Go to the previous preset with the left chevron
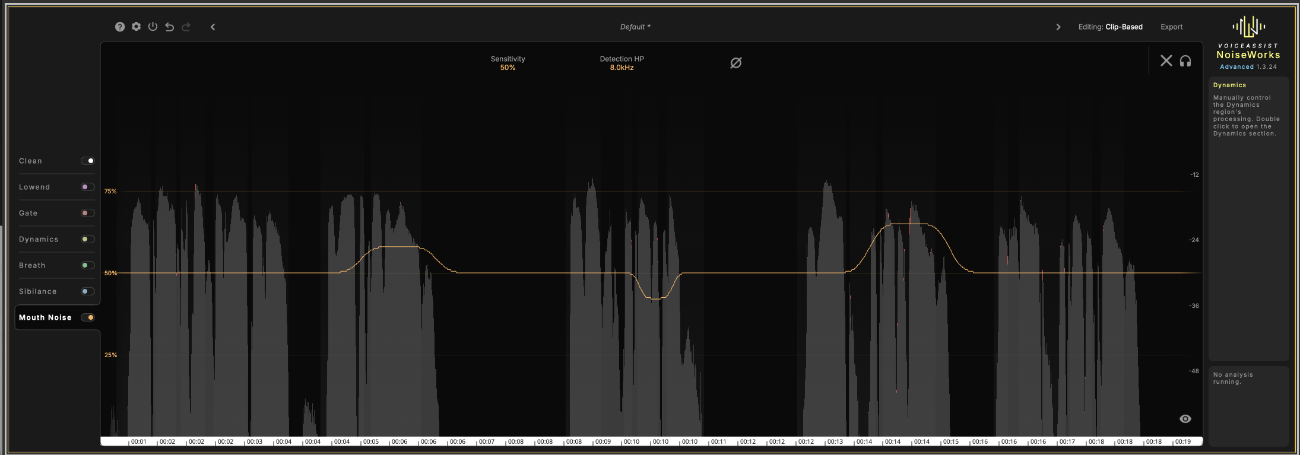This screenshot has width=1300, height=455. coord(213,27)
